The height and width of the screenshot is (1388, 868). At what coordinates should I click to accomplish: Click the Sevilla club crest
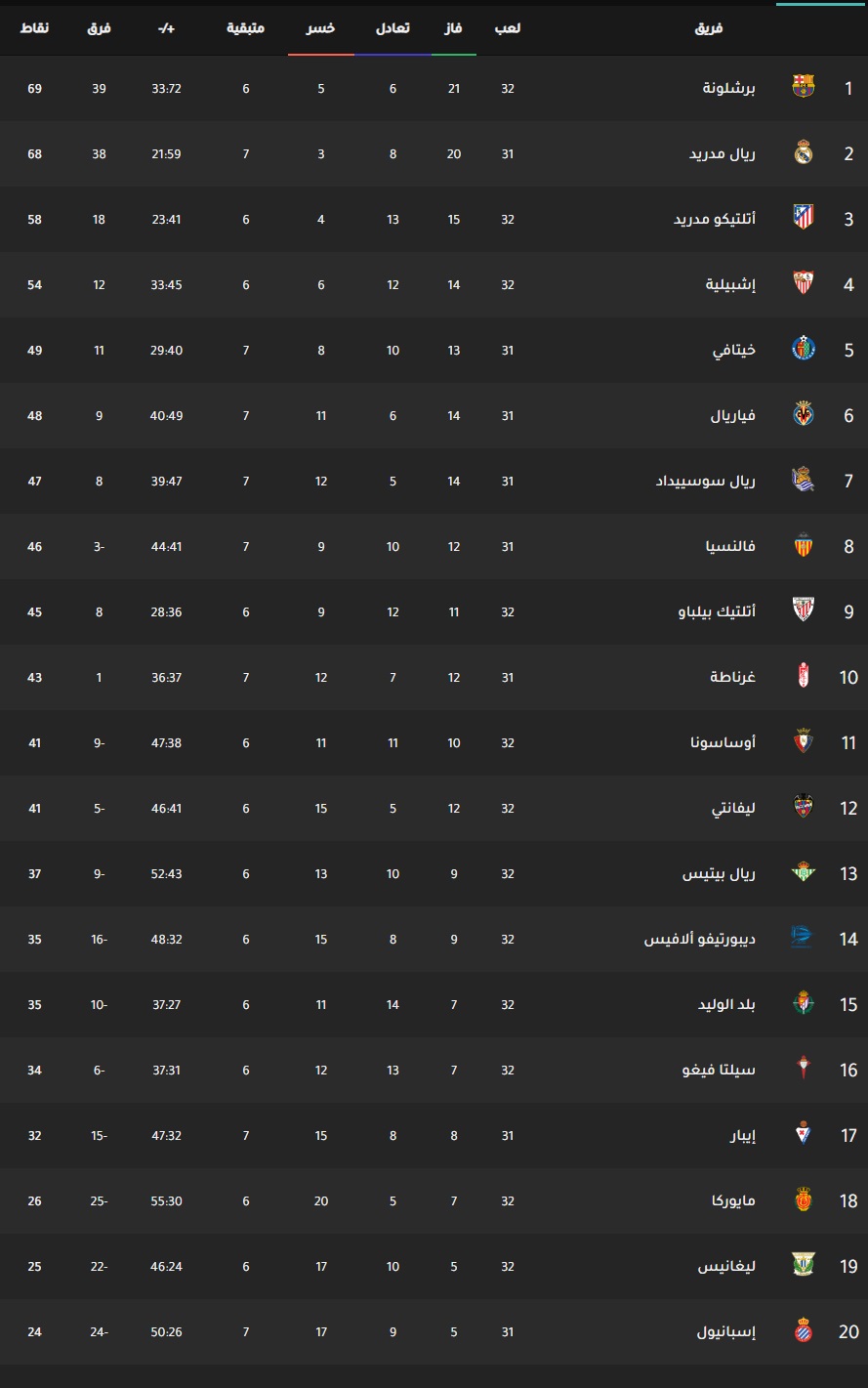point(803,284)
